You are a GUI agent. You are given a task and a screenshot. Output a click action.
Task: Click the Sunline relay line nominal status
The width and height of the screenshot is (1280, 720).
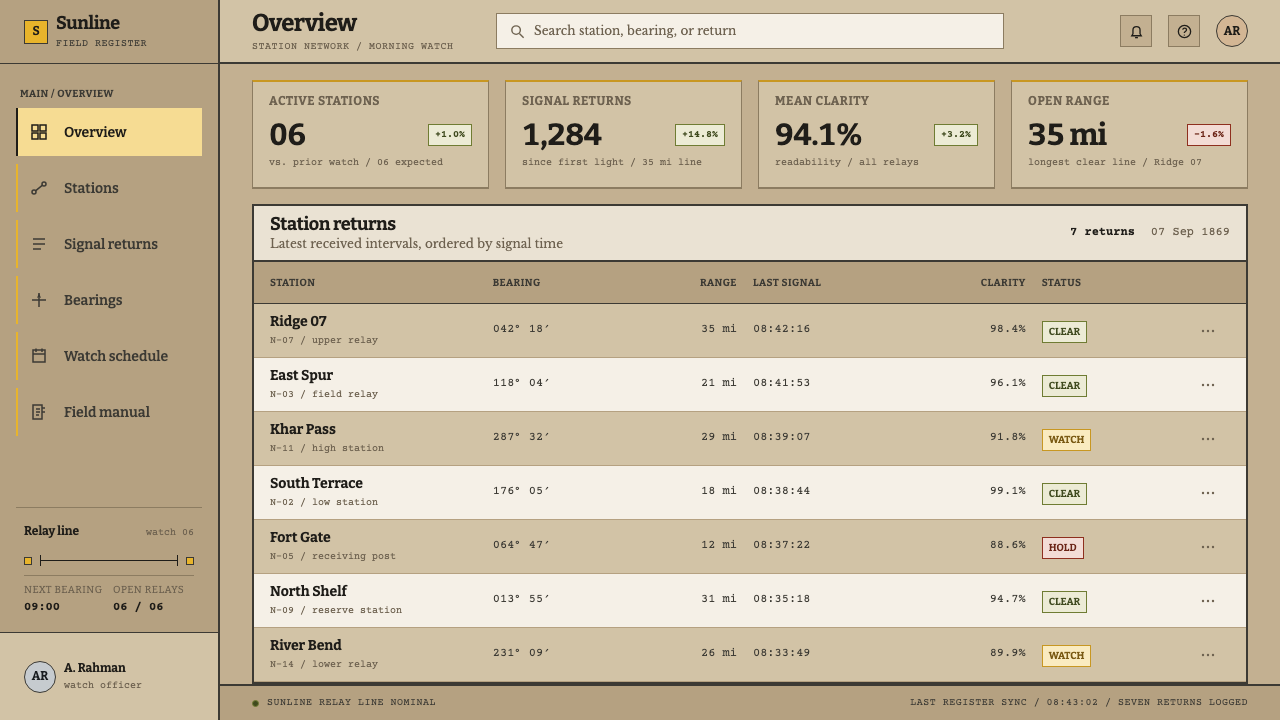[344, 703]
